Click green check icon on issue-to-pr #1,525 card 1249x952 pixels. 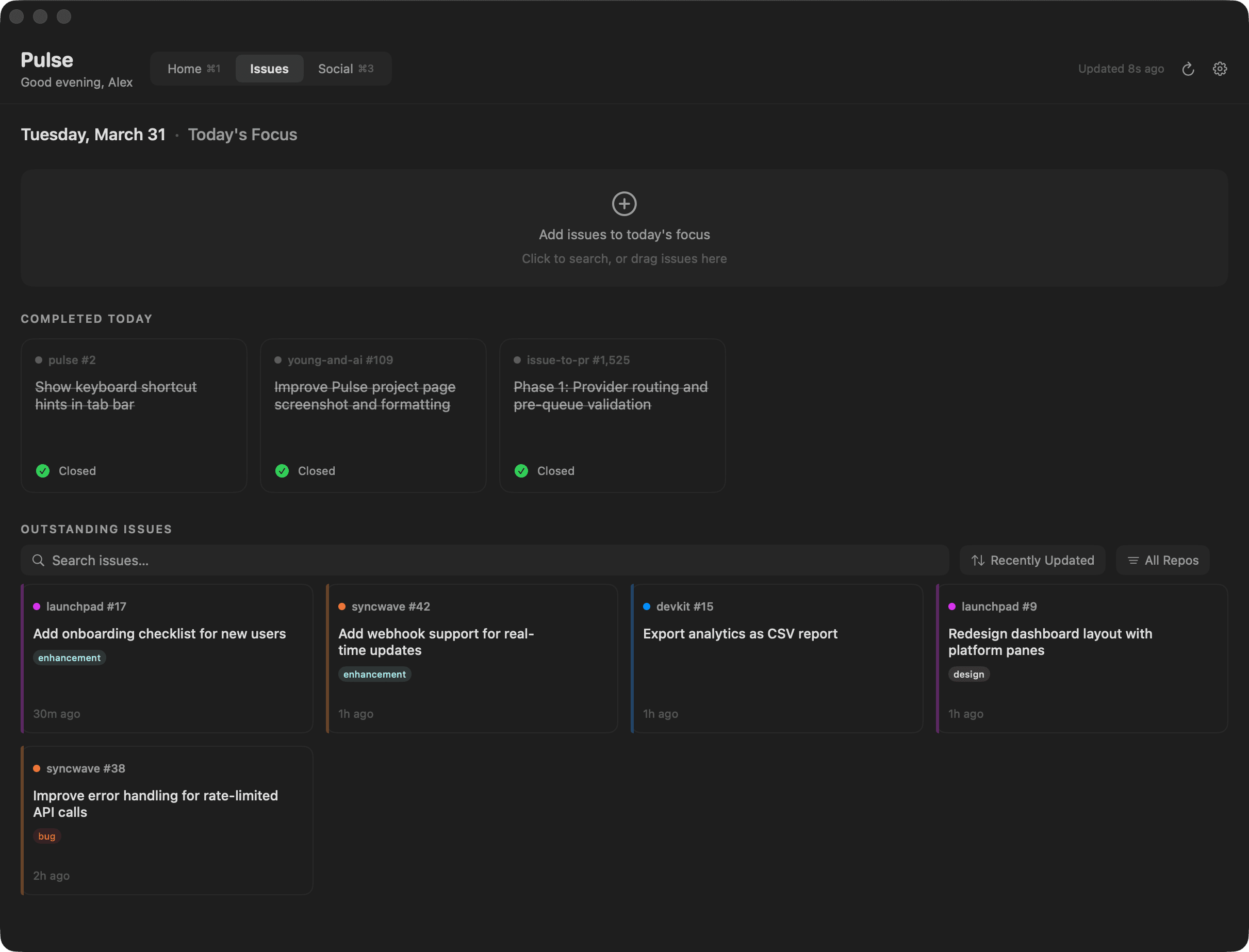[x=521, y=470]
